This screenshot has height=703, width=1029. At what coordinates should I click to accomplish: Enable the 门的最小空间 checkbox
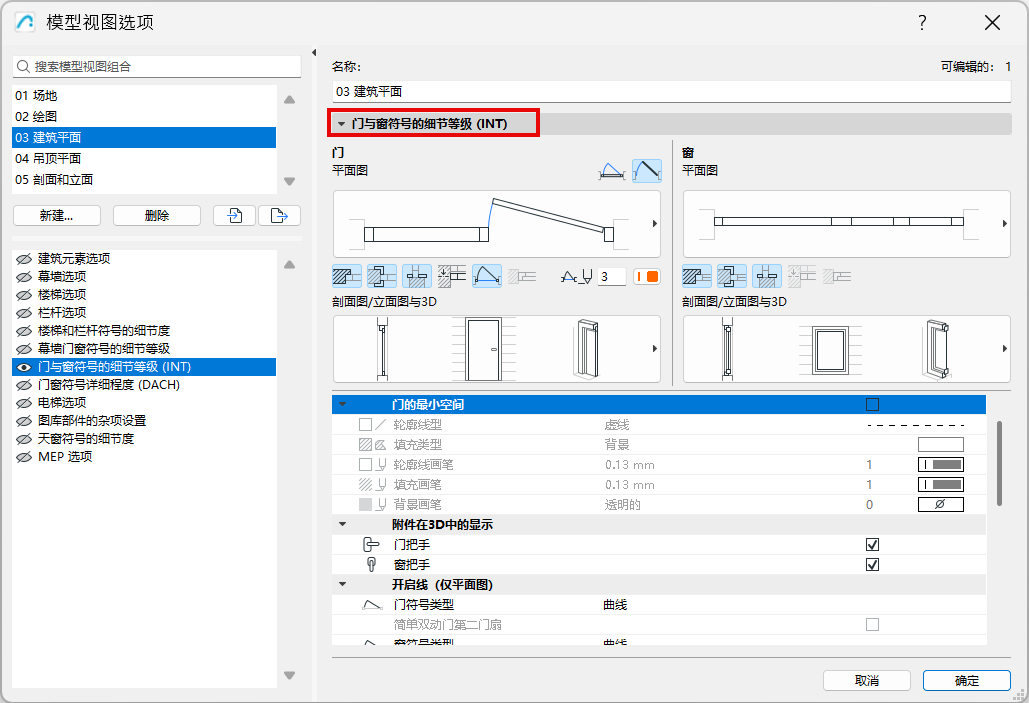click(x=872, y=404)
